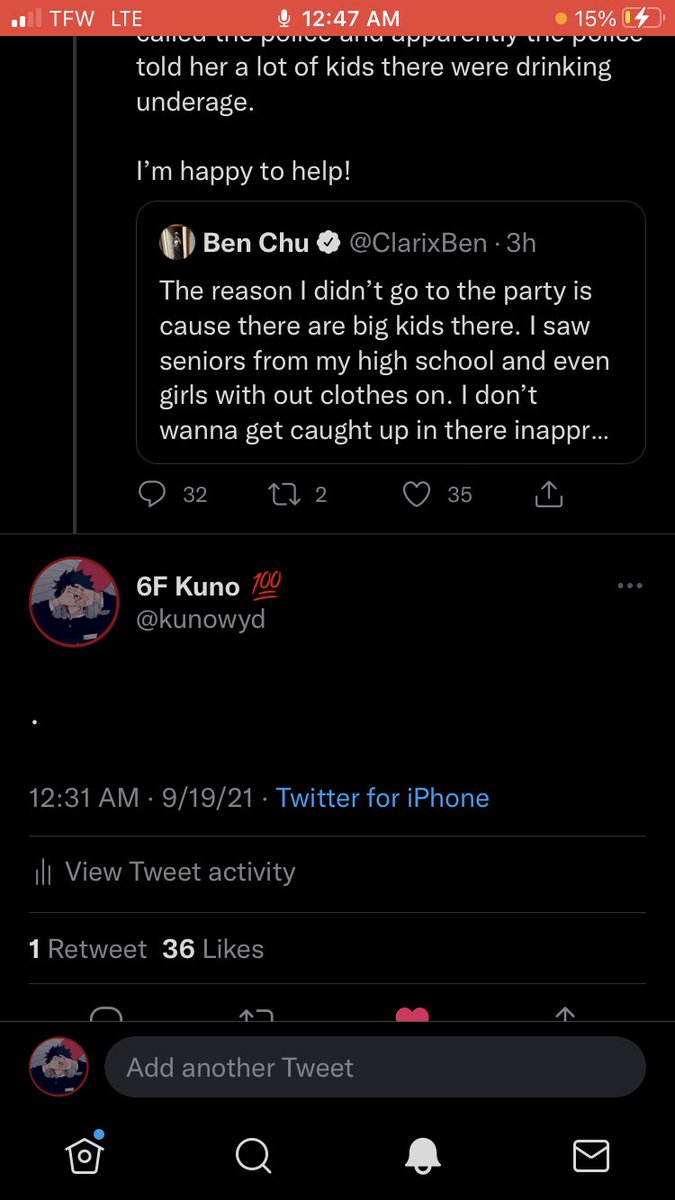
Task: View the 1 Retweet list
Action: click(x=88, y=949)
